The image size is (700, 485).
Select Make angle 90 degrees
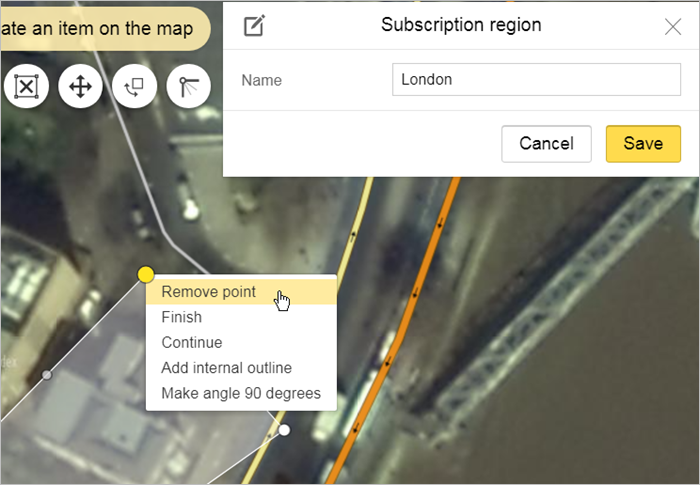point(240,393)
